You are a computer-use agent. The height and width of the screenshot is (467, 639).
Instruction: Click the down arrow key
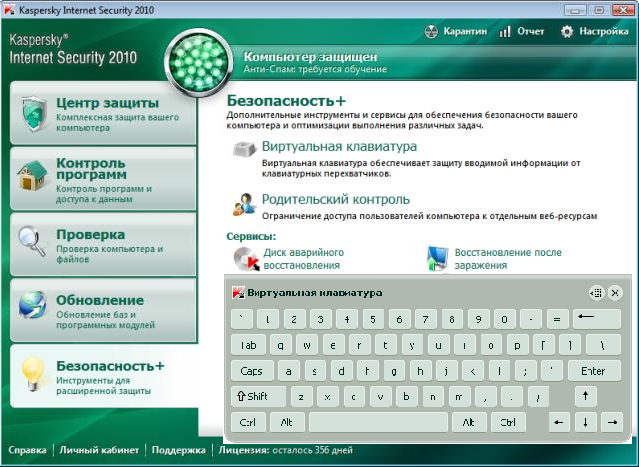point(586,422)
